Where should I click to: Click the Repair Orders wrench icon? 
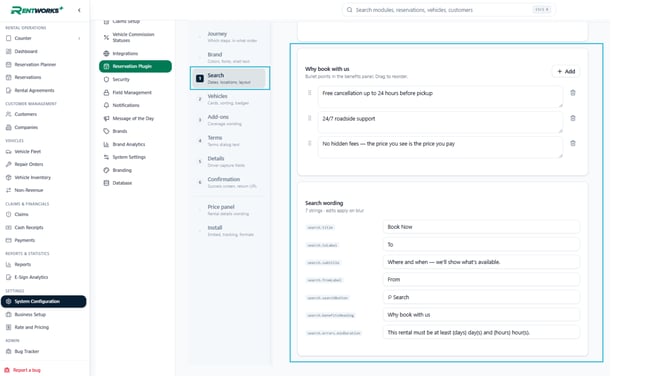[9, 164]
